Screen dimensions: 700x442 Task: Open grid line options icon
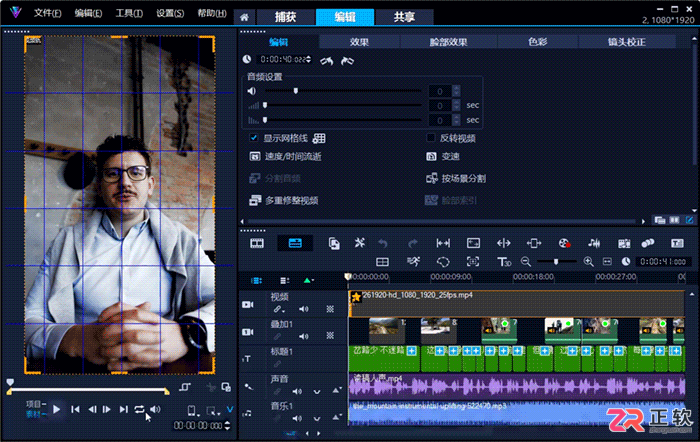(319, 138)
